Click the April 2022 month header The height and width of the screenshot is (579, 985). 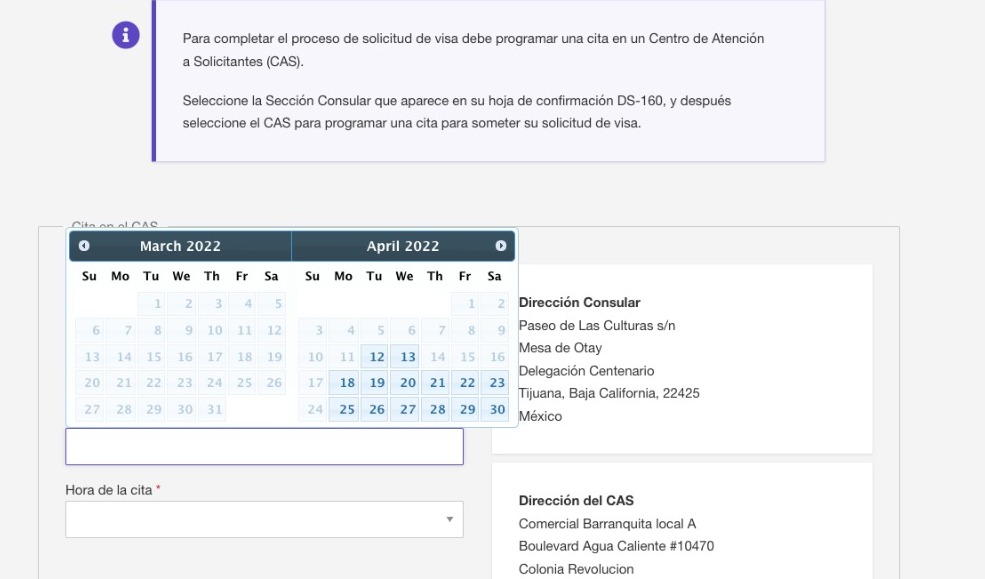(x=403, y=246)
